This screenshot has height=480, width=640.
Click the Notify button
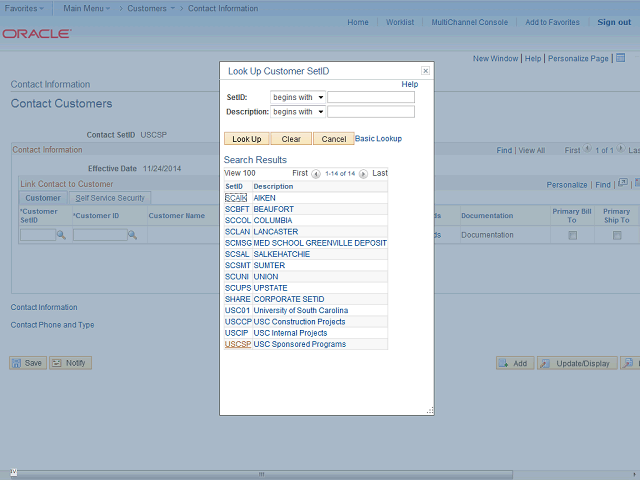point(70,363)
